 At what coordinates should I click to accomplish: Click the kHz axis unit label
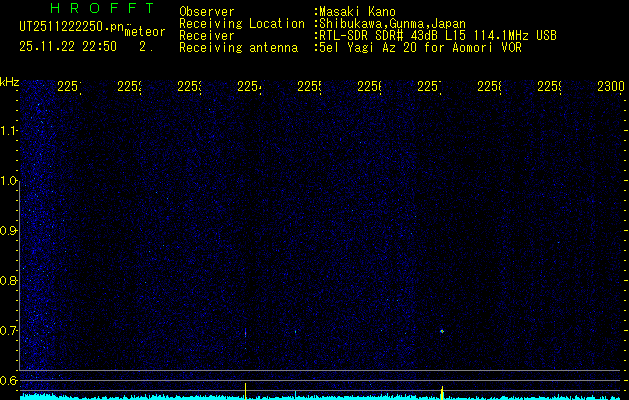pos(10,82)
